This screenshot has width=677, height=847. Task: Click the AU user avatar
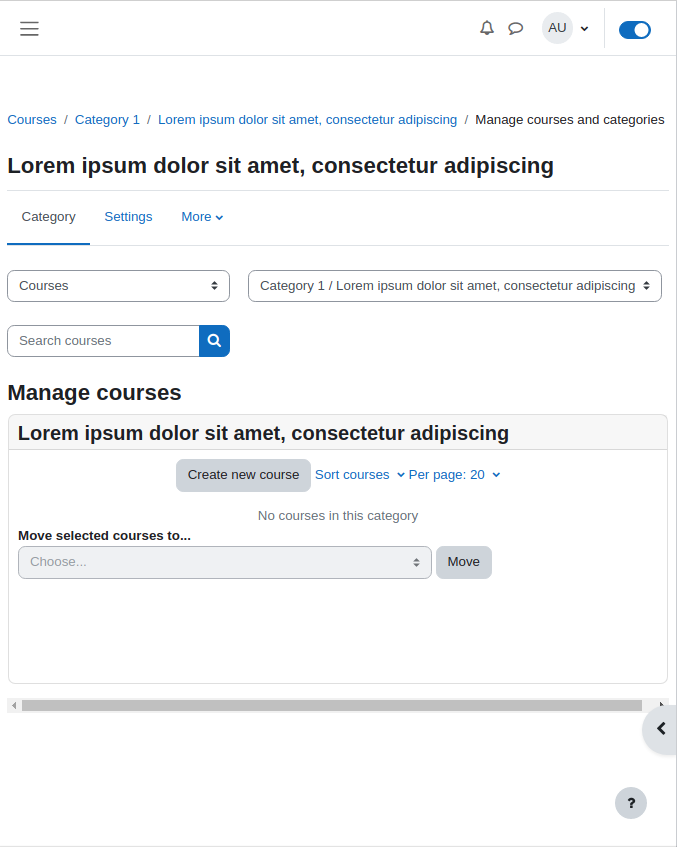tap(557, 28)
